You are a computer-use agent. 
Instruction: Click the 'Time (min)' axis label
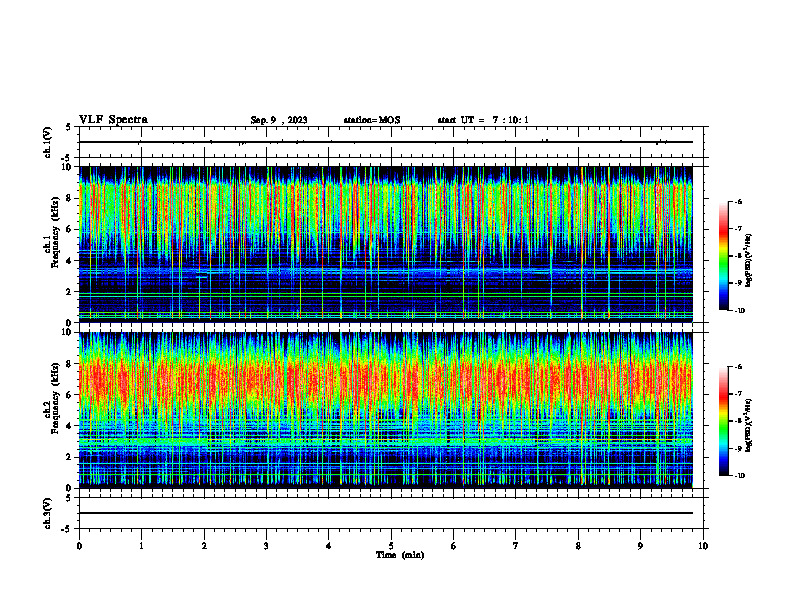pos(400,555)
